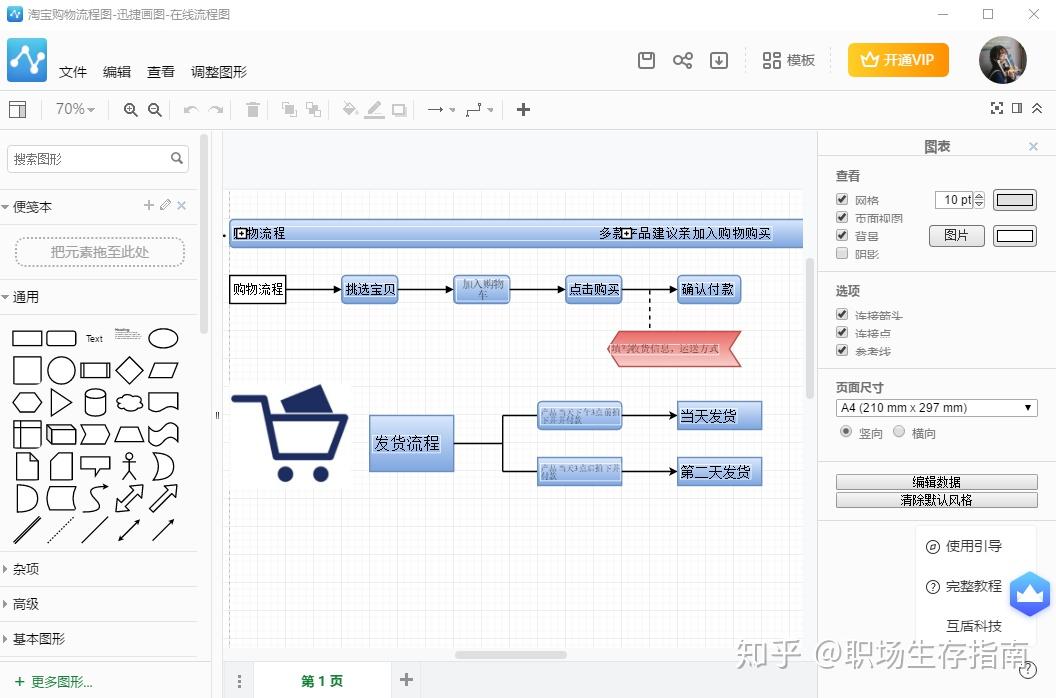Viewport: 1056px width, 698px height.
Task: Toggle the 背景 checkbox
Action: click(842, 235)
